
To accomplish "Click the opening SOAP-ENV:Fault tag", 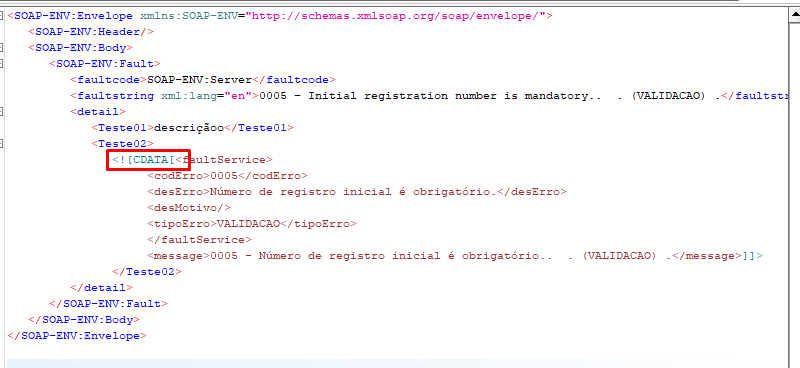I will [x=105, y=64].
